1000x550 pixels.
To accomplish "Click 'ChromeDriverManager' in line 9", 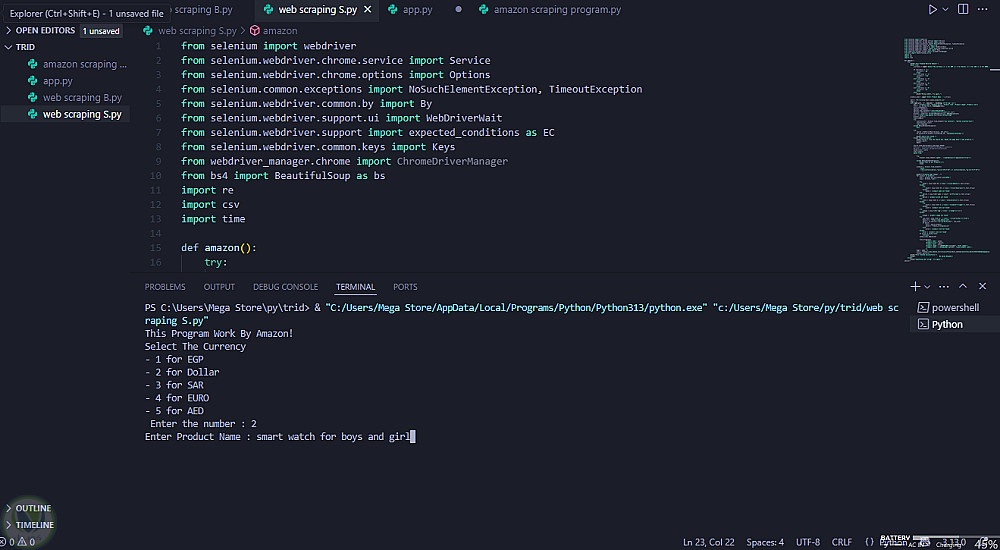I will [452, 161].
